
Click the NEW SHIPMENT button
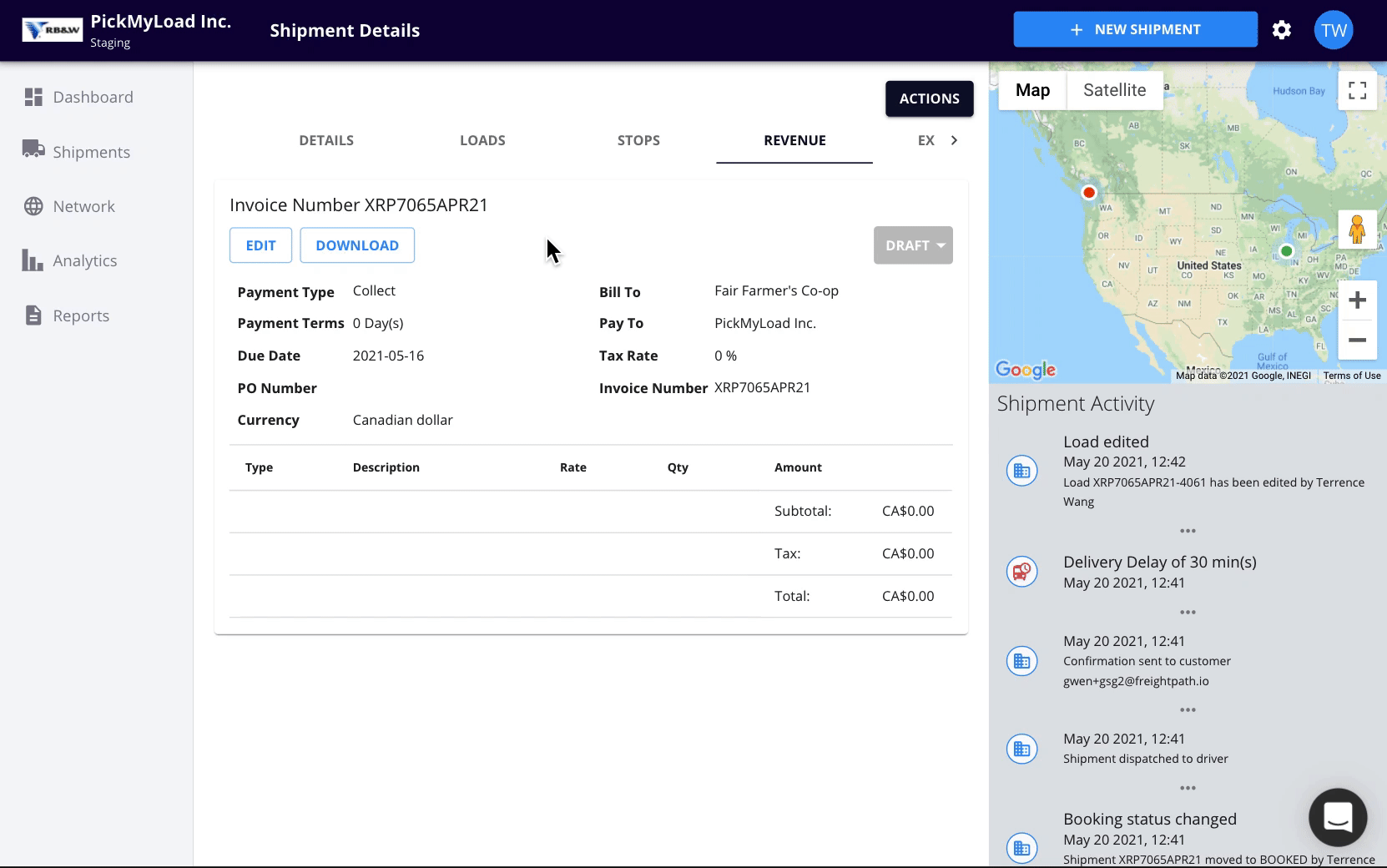[x=1135, y=30]
